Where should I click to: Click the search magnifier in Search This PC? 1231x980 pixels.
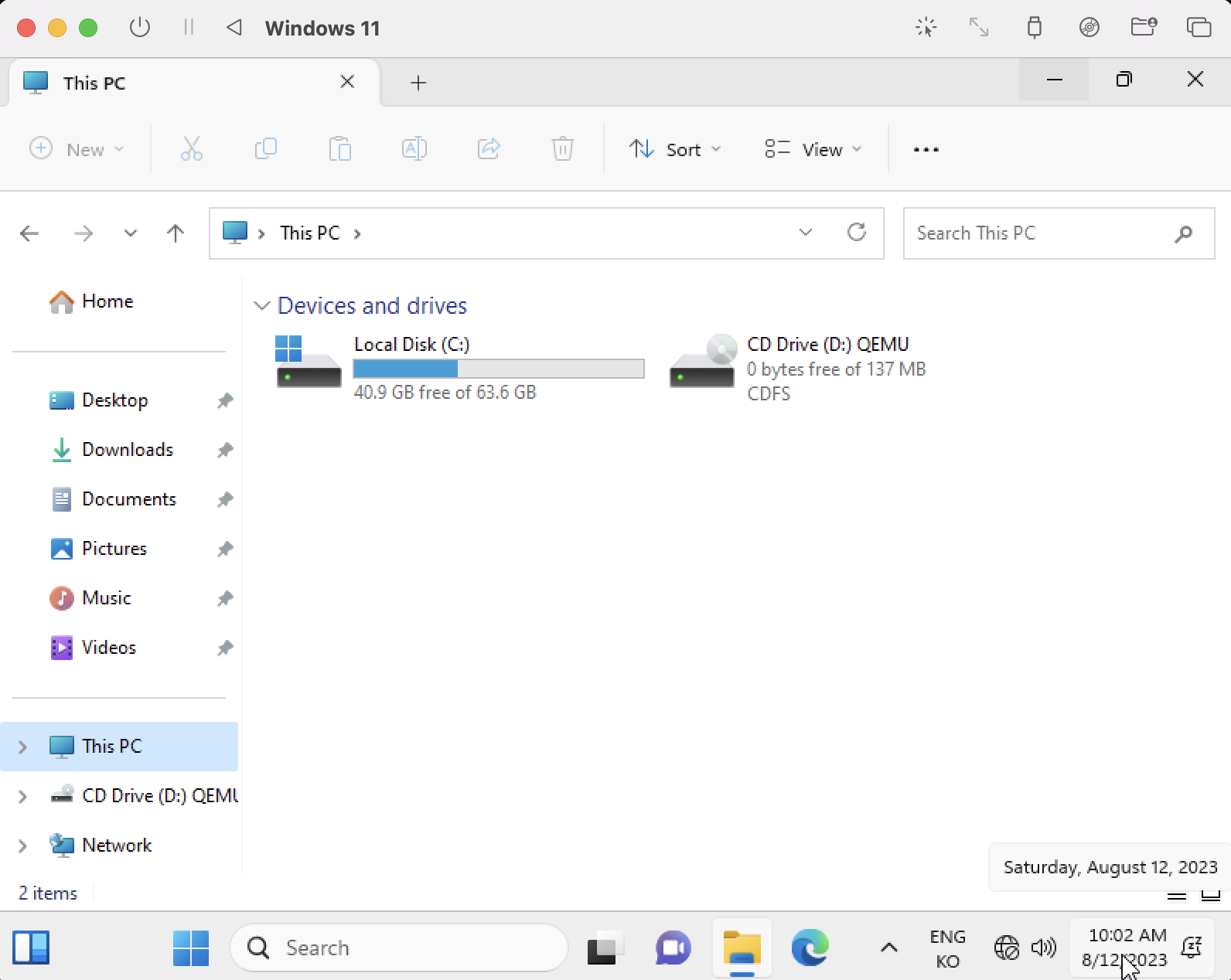1183,233
